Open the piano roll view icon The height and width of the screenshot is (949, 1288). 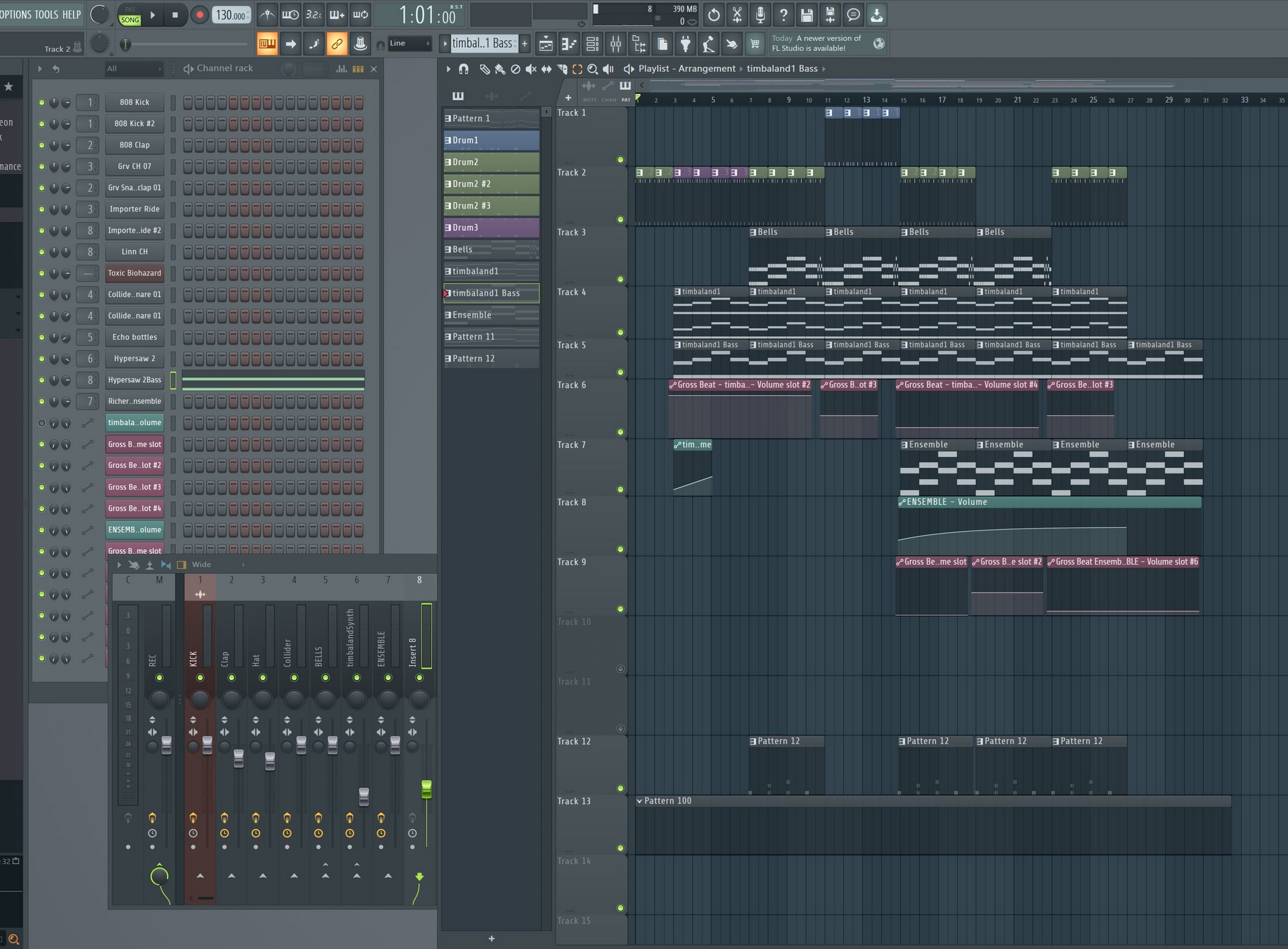pyautogui.click(x=569, y=44)
